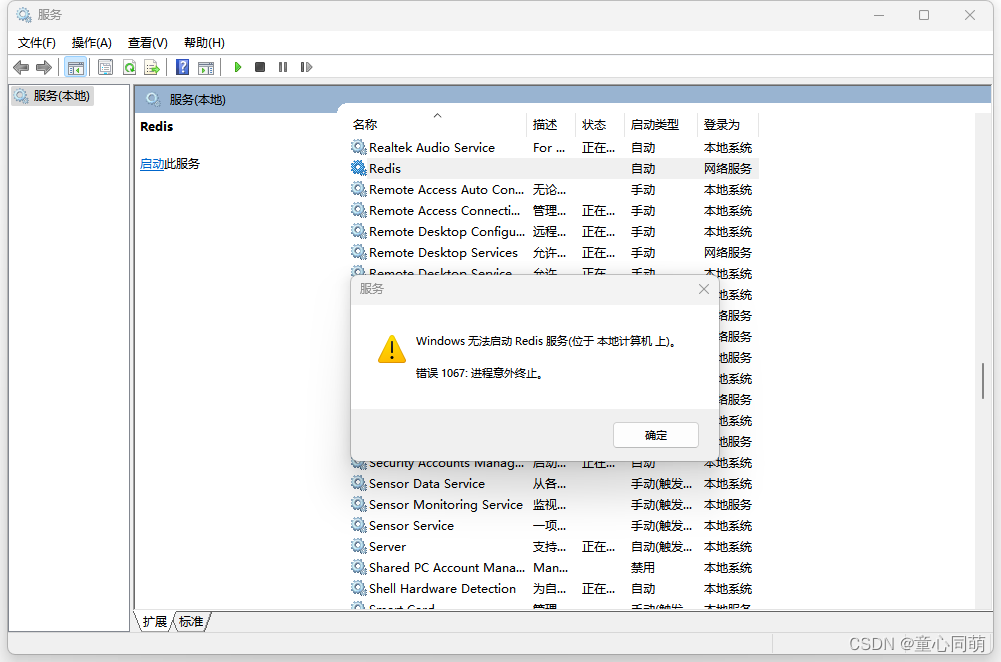Screen dimensions: 1001x662
Task: Open the 查看(V) menu
Action: [146, 42]
